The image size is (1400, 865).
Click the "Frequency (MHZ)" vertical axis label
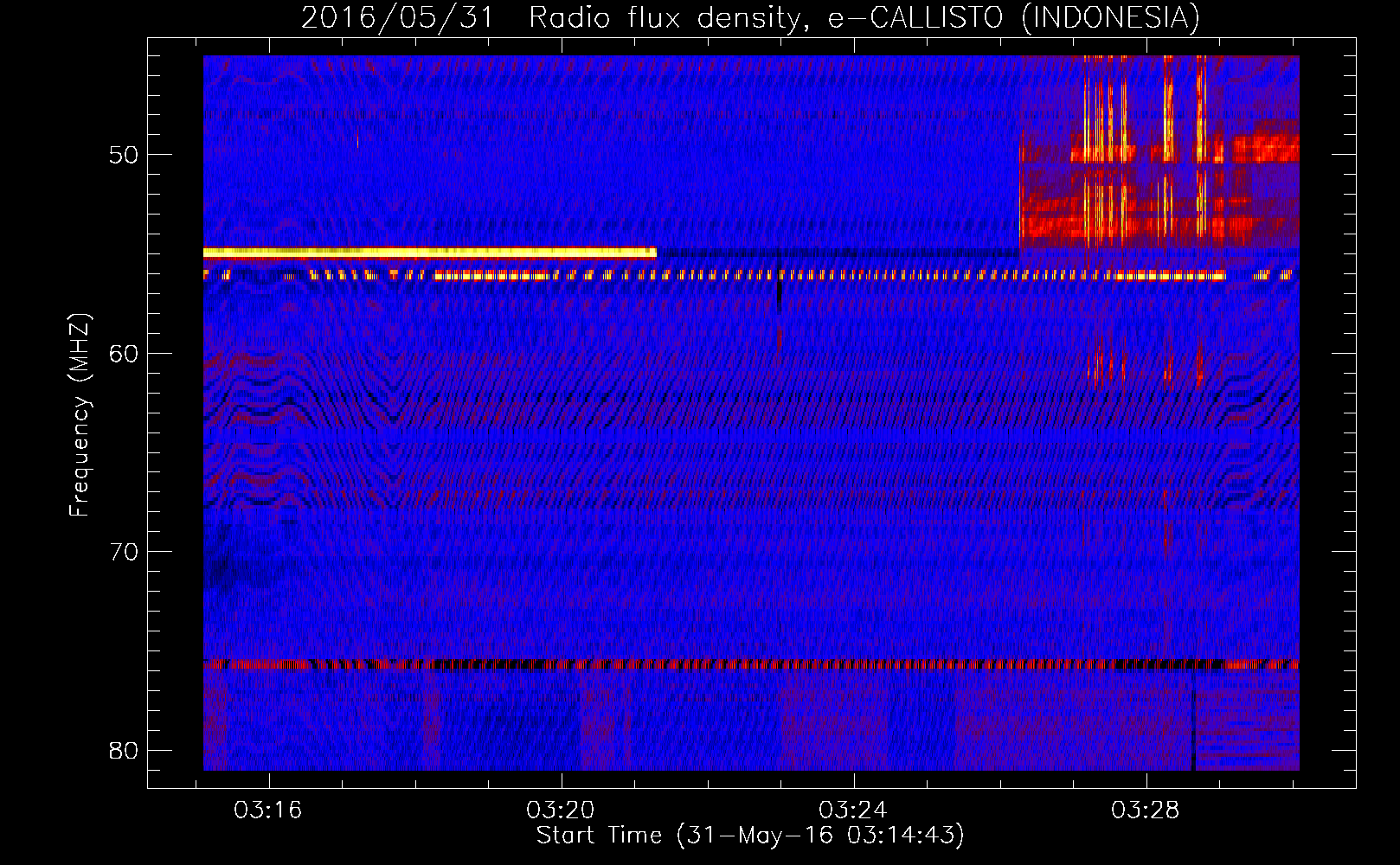[80, 414]
